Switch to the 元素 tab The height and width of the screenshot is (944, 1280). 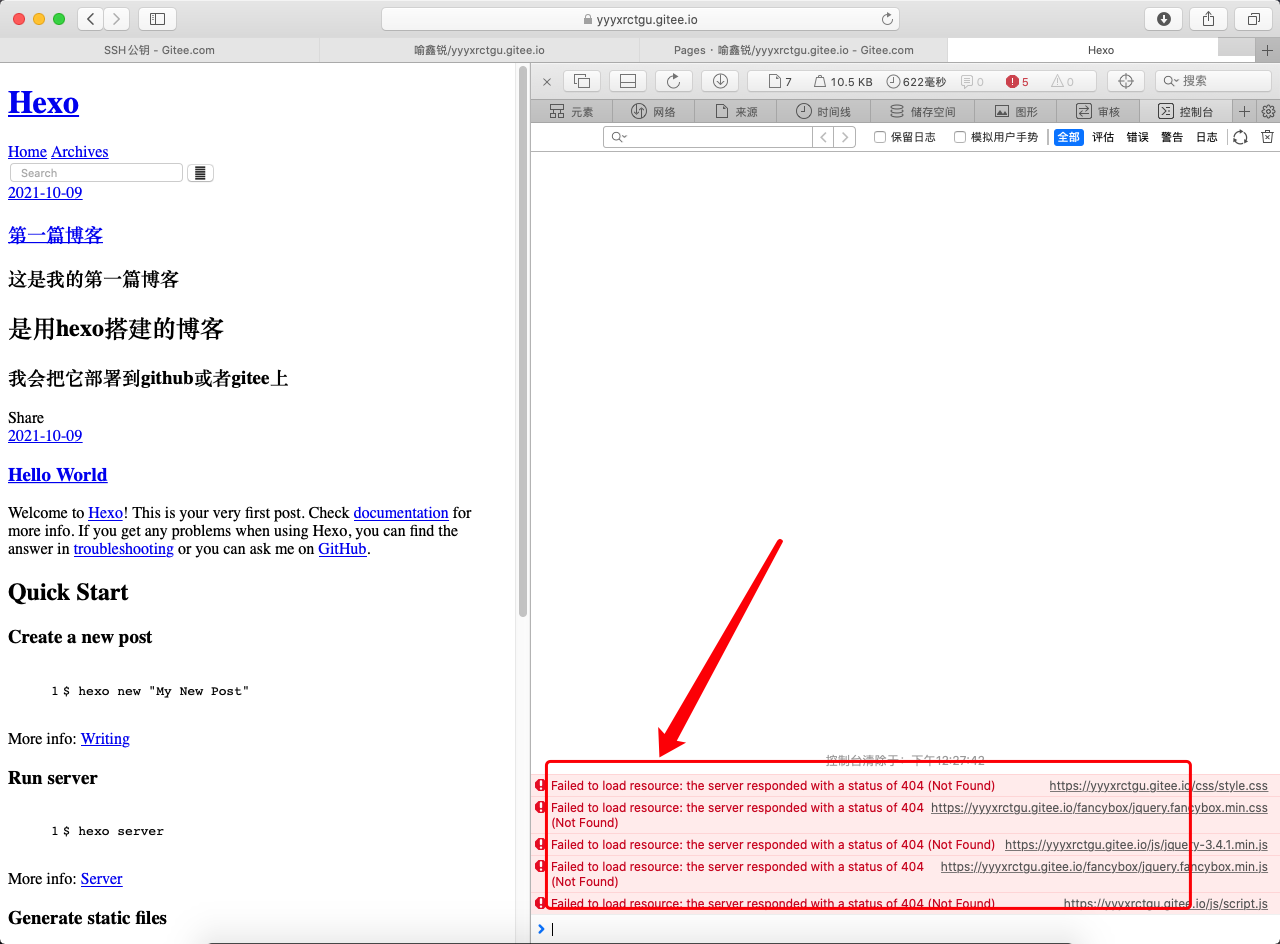[571, 112]
